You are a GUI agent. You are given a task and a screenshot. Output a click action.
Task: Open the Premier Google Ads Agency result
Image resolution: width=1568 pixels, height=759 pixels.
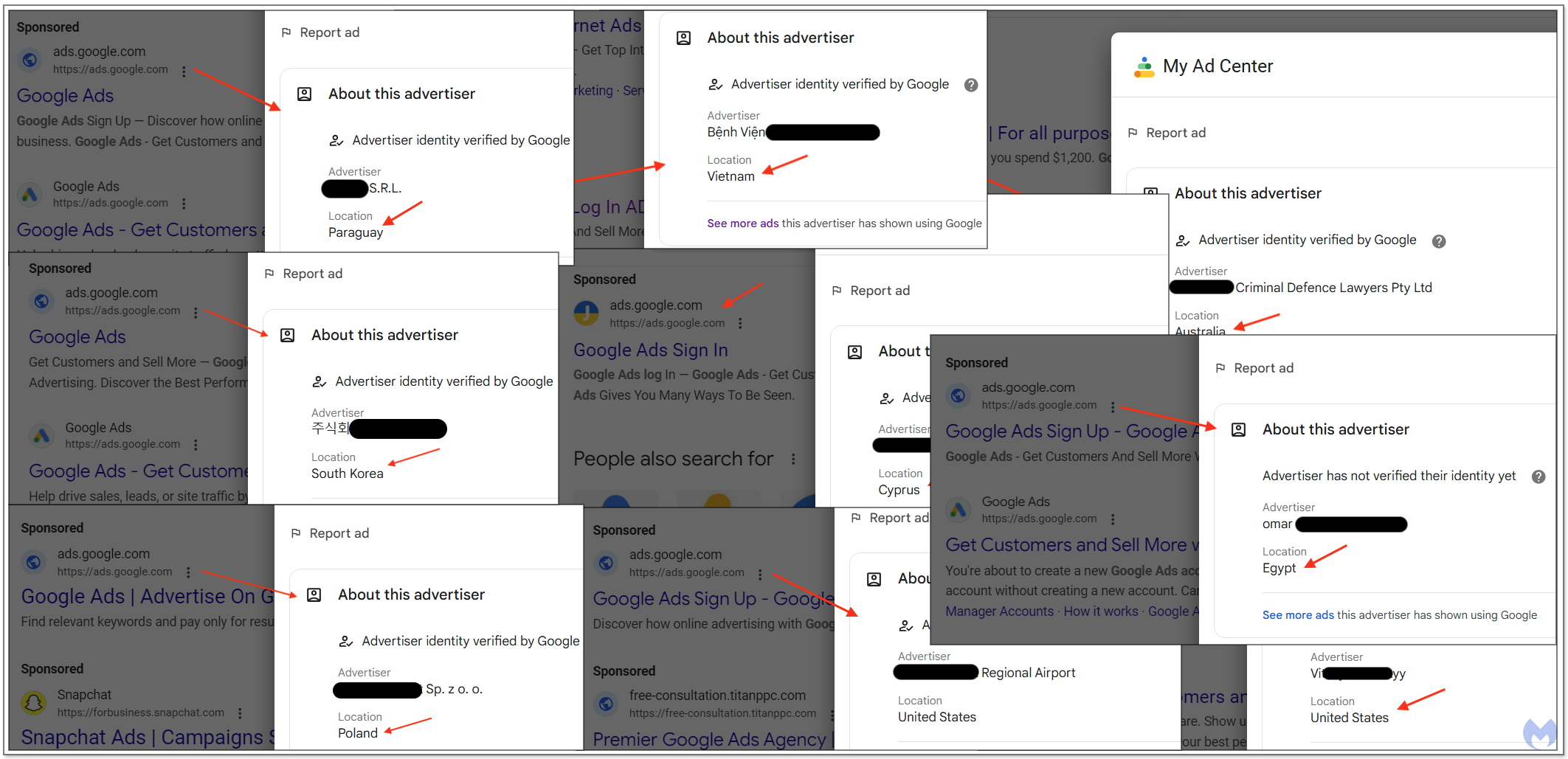708,739
